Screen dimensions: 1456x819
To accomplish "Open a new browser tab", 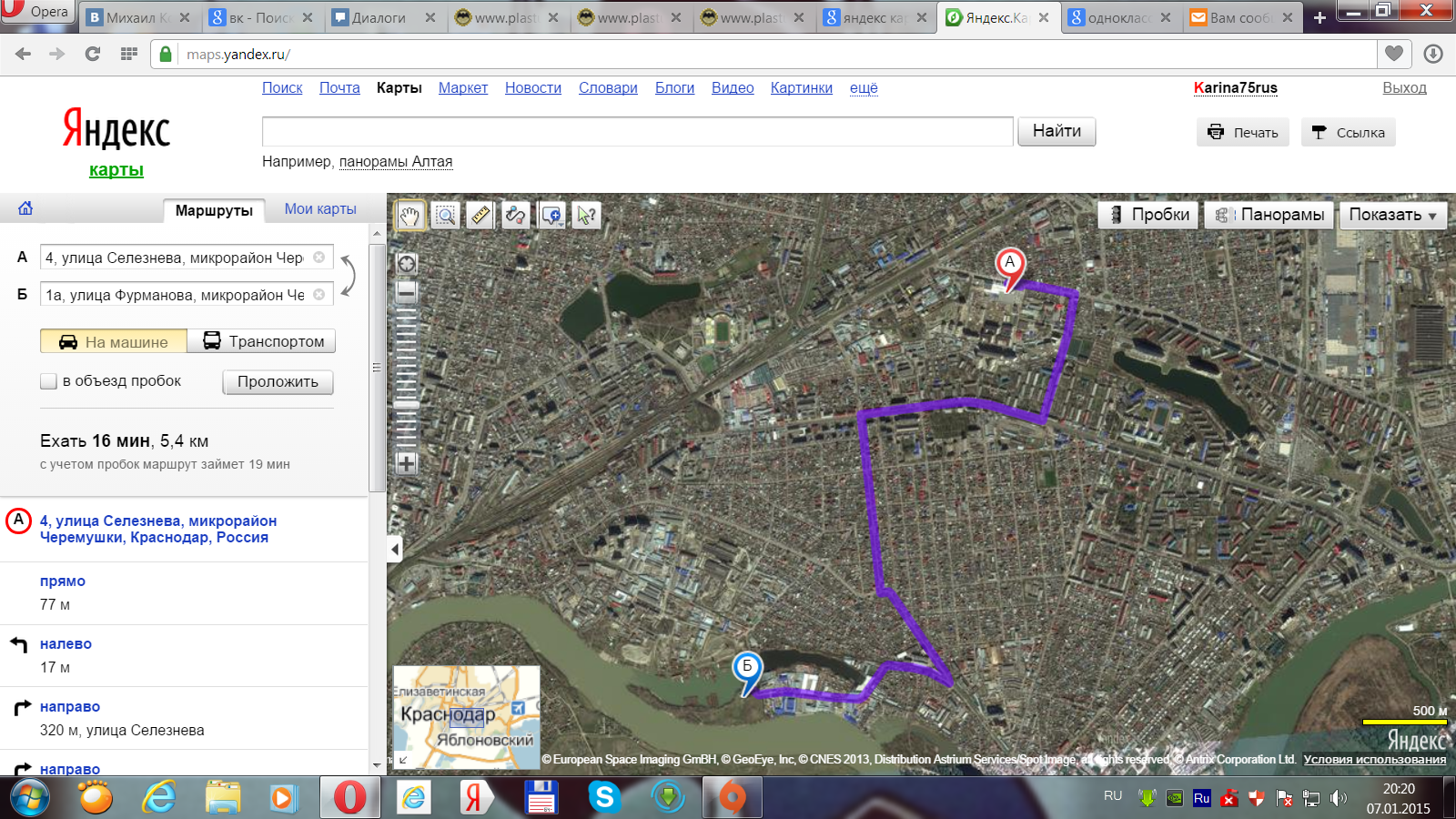I will pos(1319,17).
